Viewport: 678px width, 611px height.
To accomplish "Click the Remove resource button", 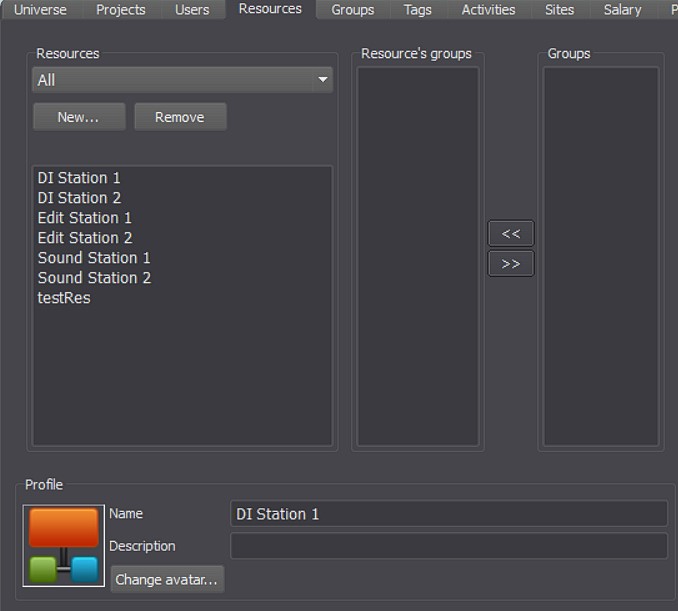I will pyautogui.click(x=180, y=117).
